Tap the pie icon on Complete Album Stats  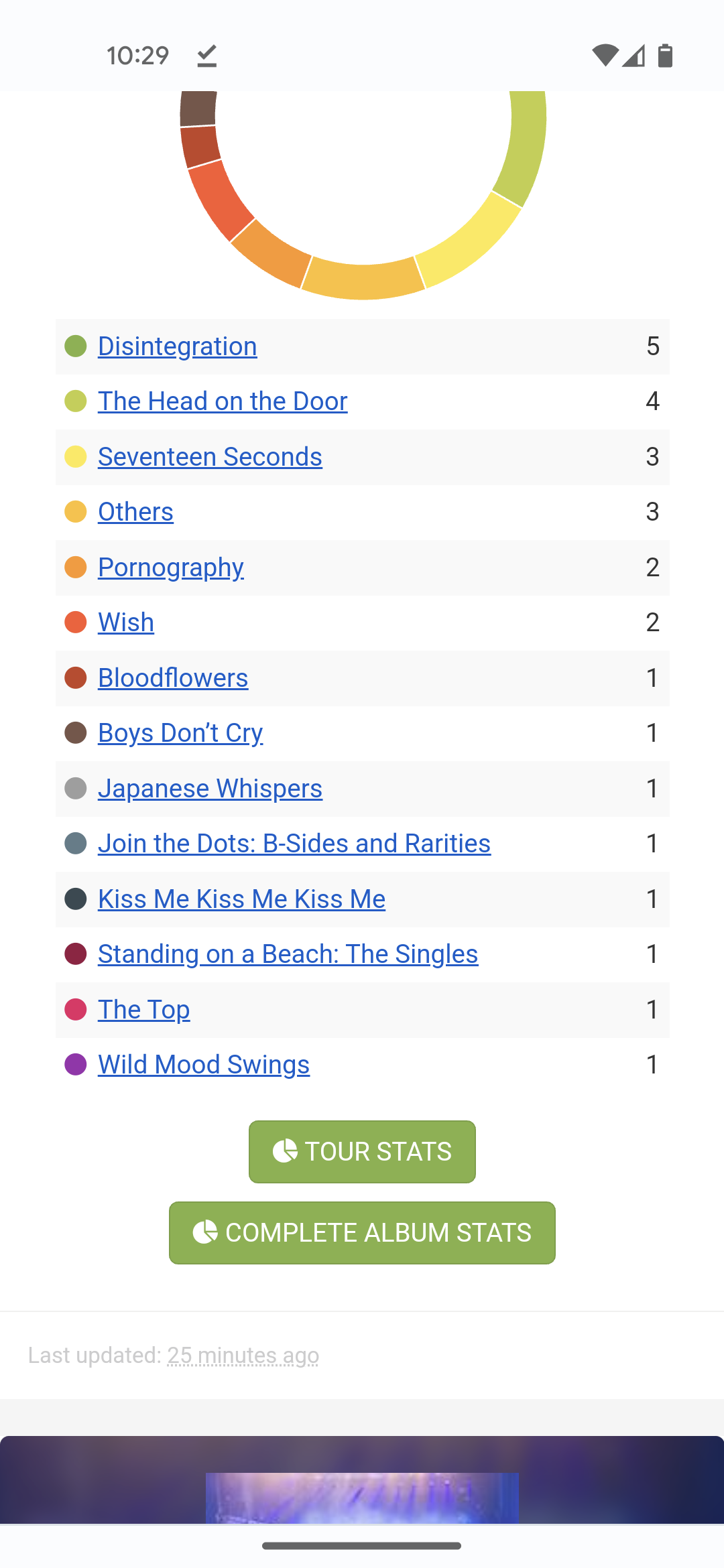205,1232
